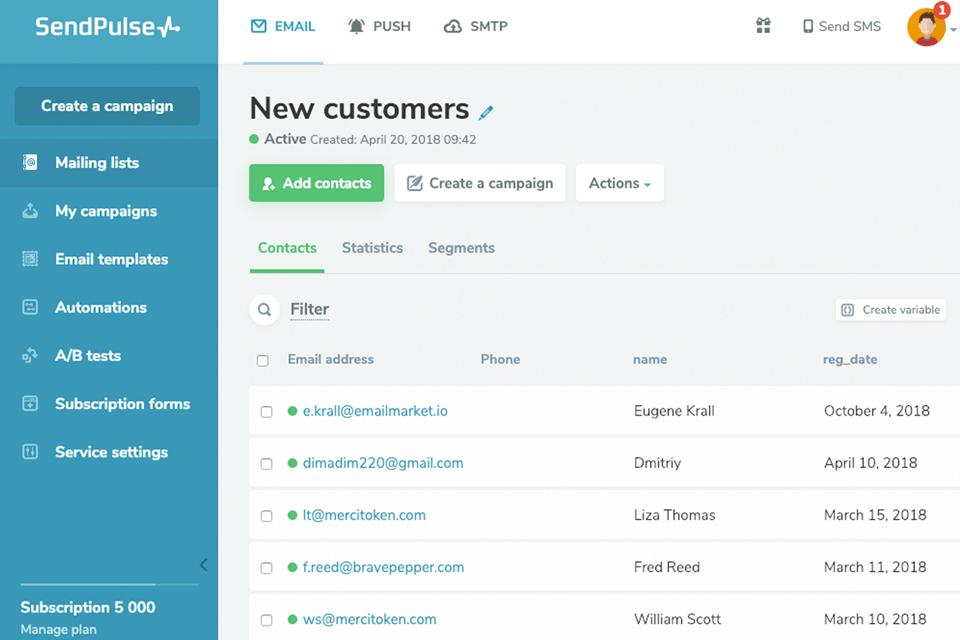Click the user avatar picture
The height and width of the screenshot is (640, 960).
point(926,28)
